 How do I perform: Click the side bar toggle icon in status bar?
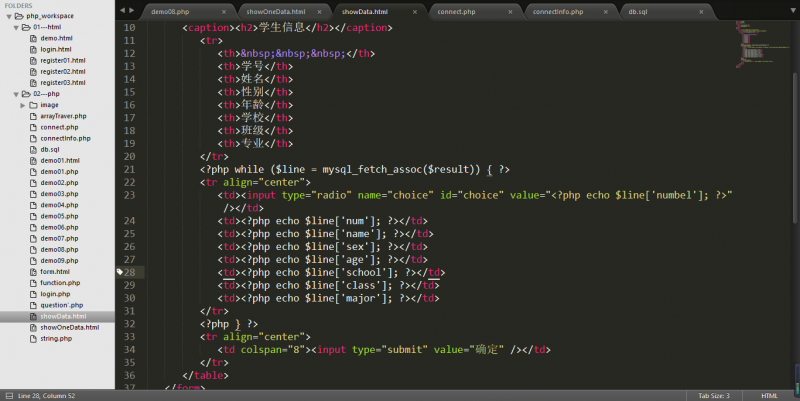pos(7,395)
